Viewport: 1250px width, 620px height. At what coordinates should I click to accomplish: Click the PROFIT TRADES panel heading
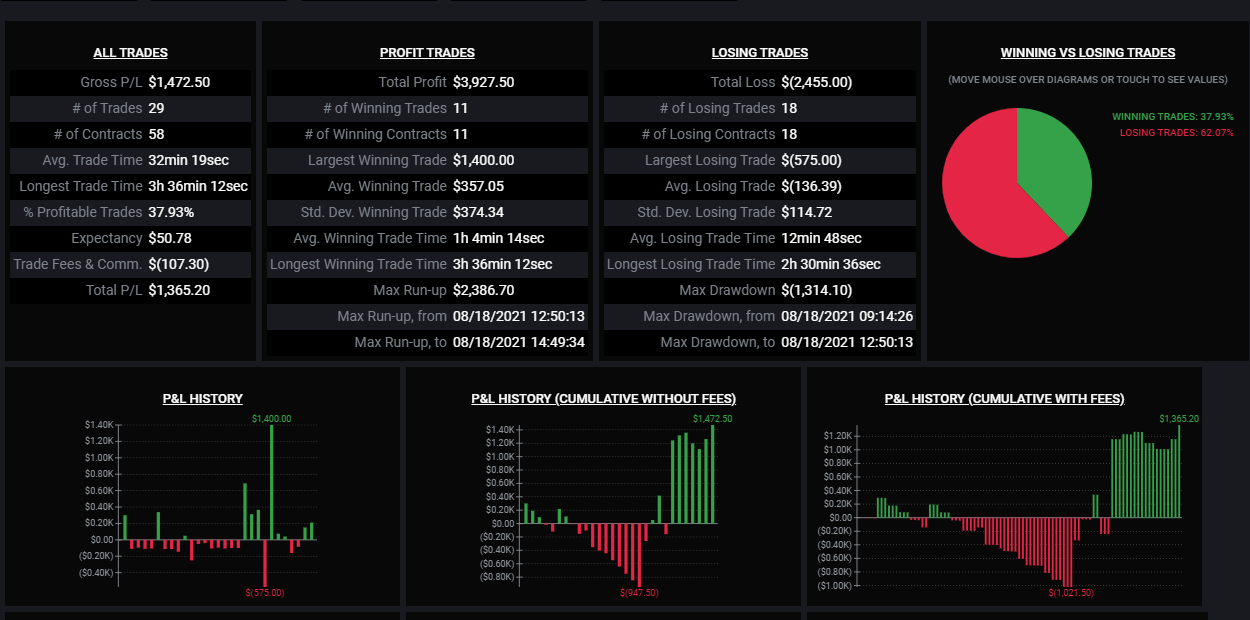point(427,53)
